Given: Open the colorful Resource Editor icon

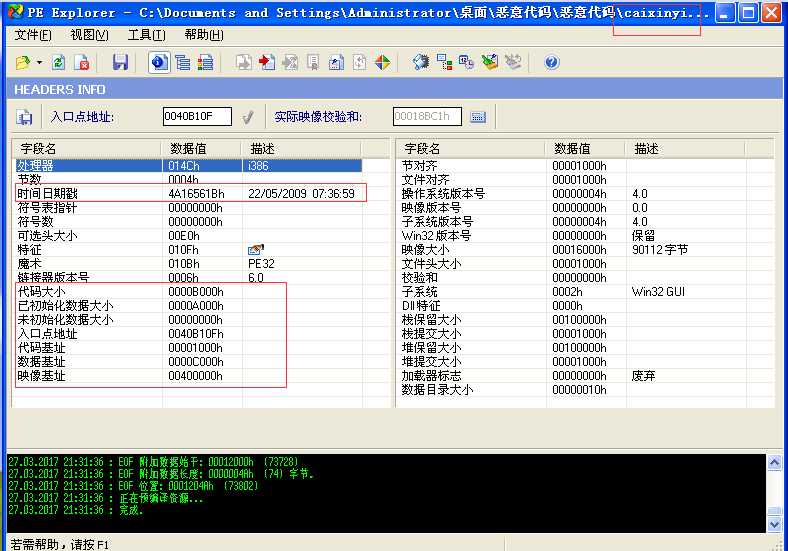Looking at the screenshot, I should pyautogui.click(x=382, y=62).
